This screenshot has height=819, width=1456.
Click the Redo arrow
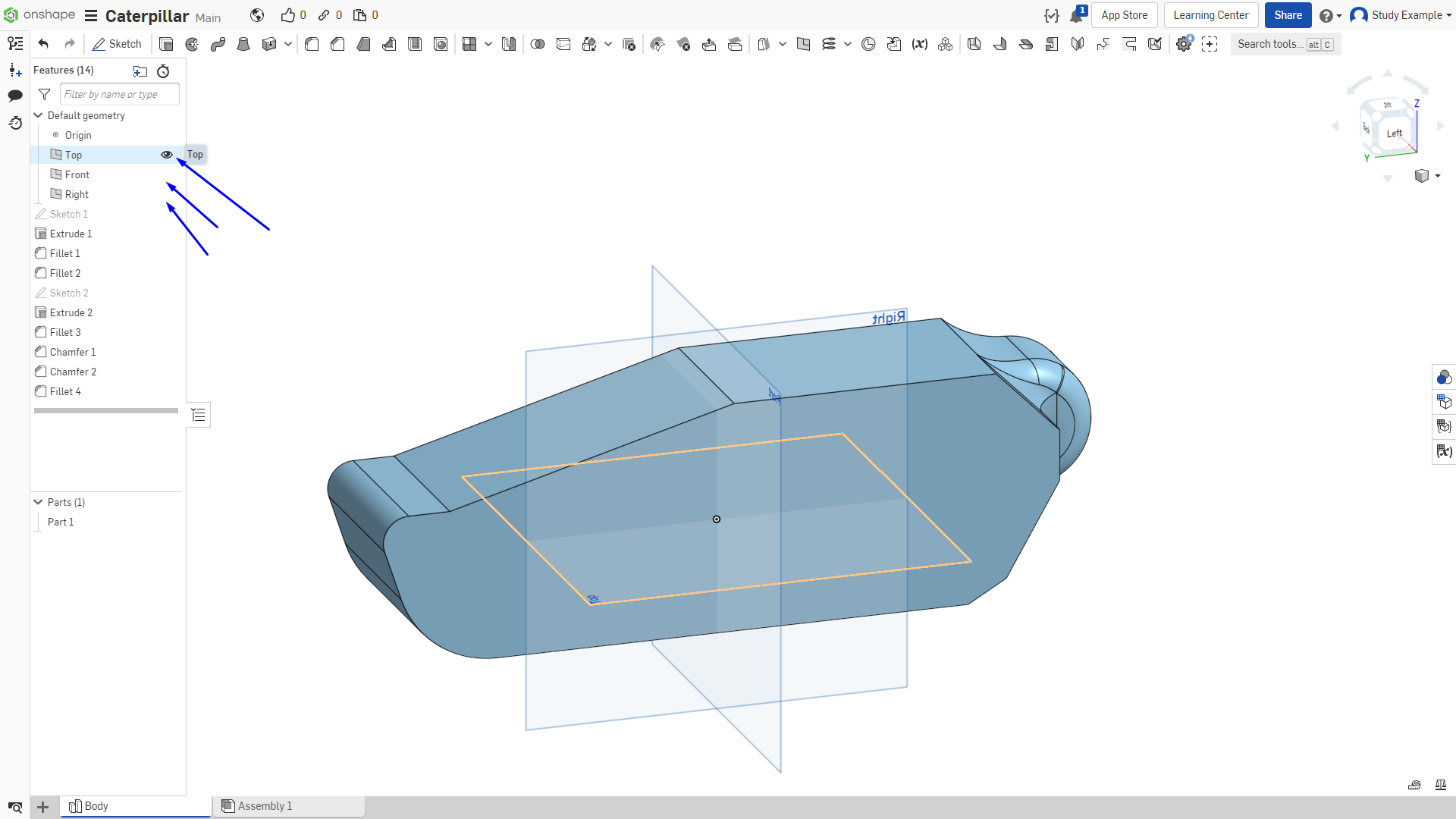click(70, 44)
